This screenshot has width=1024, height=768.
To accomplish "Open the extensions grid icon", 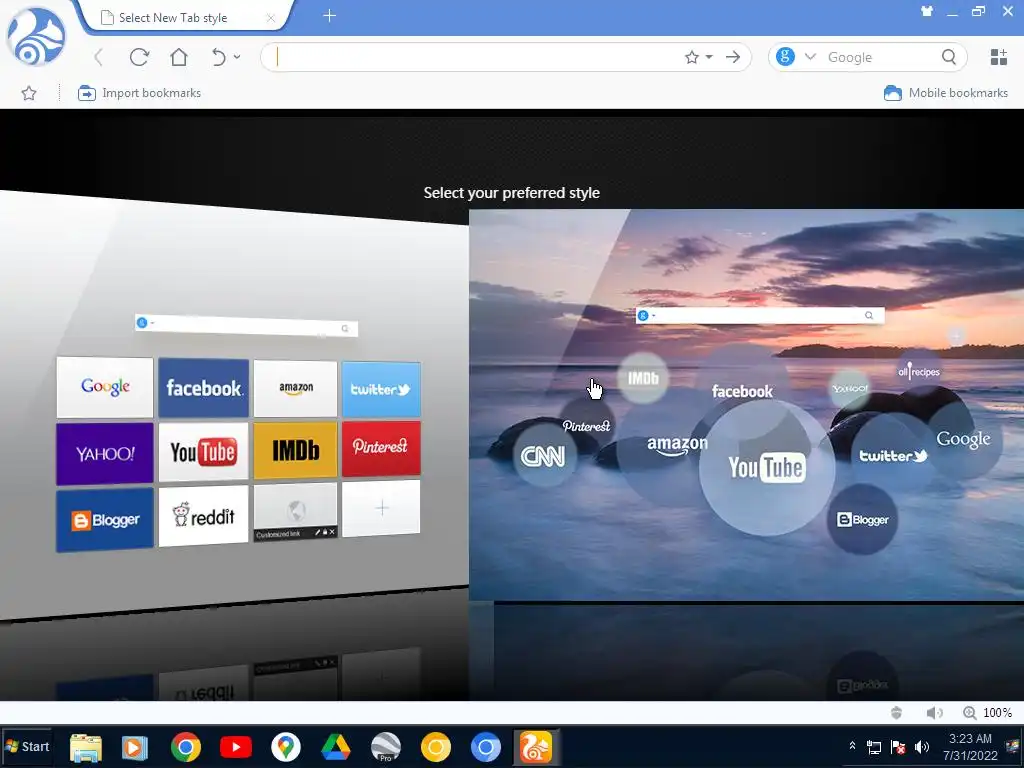I will [x=999, y=57].
